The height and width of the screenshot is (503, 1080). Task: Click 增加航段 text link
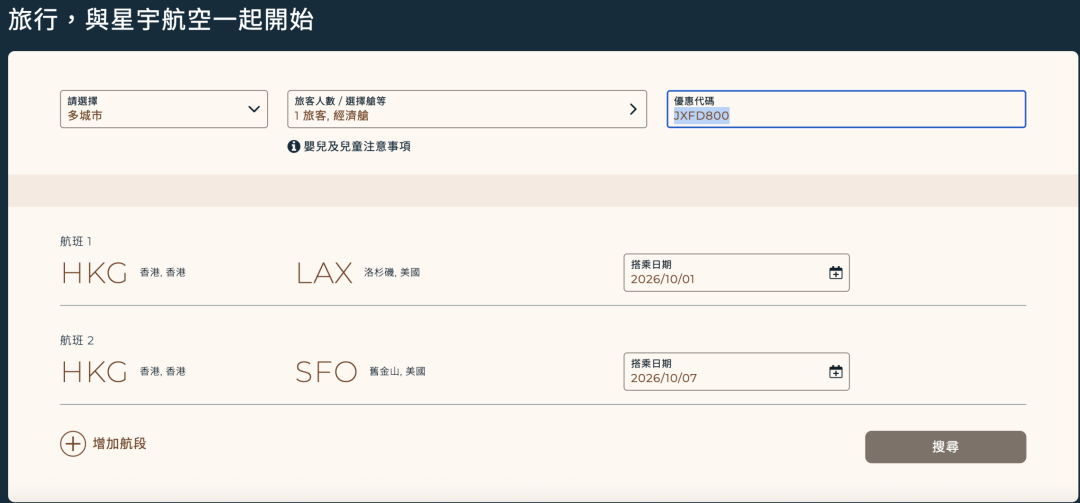coord(120,444)
